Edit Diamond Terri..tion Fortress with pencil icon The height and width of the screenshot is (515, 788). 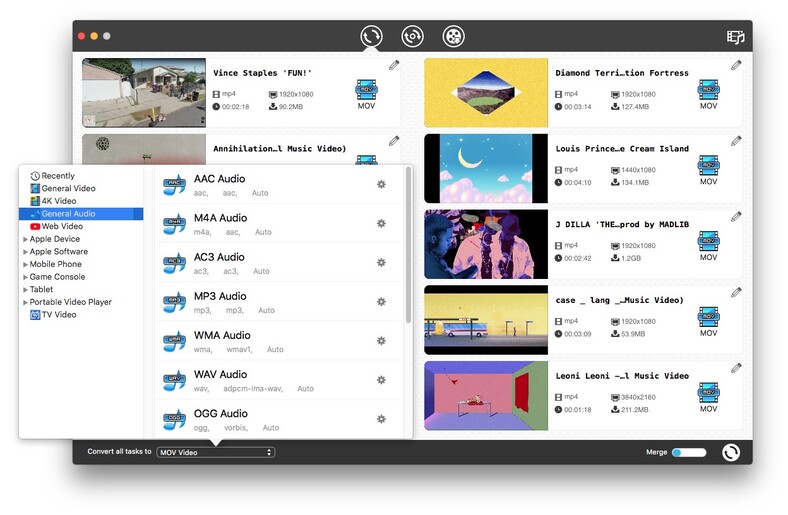[736, 65]
